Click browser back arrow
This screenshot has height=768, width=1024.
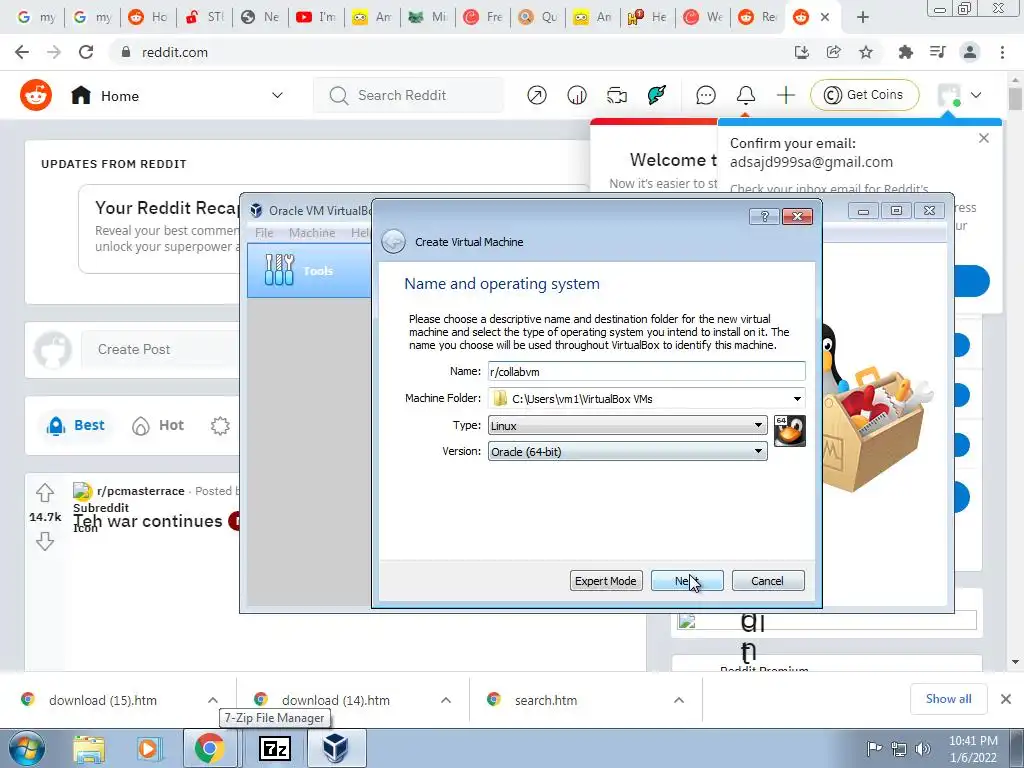point(22,52)
